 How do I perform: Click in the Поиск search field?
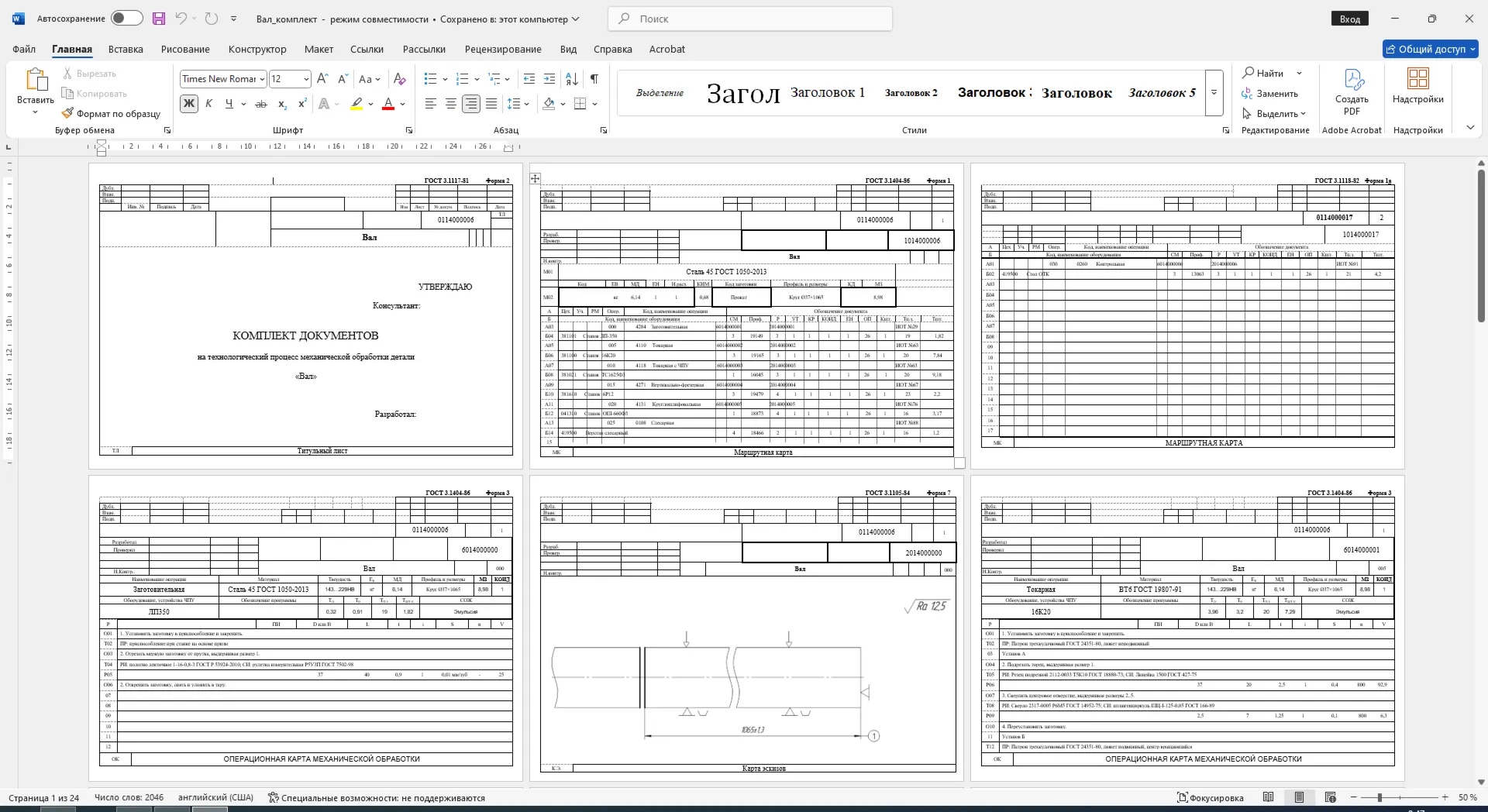coord(750,19)
